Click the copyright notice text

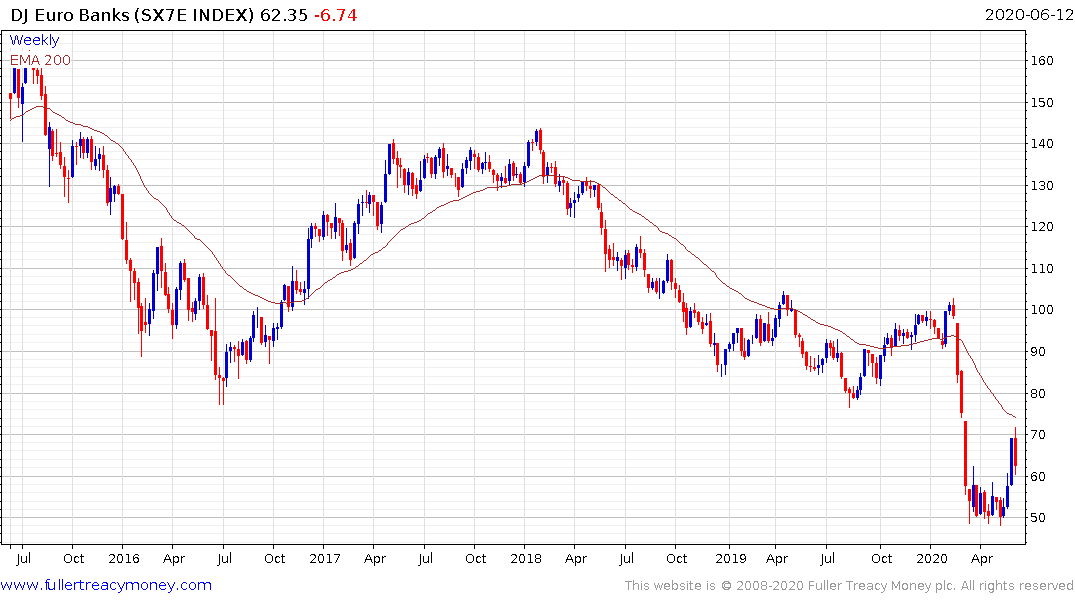pyautogui.click(x=849, y=586)
